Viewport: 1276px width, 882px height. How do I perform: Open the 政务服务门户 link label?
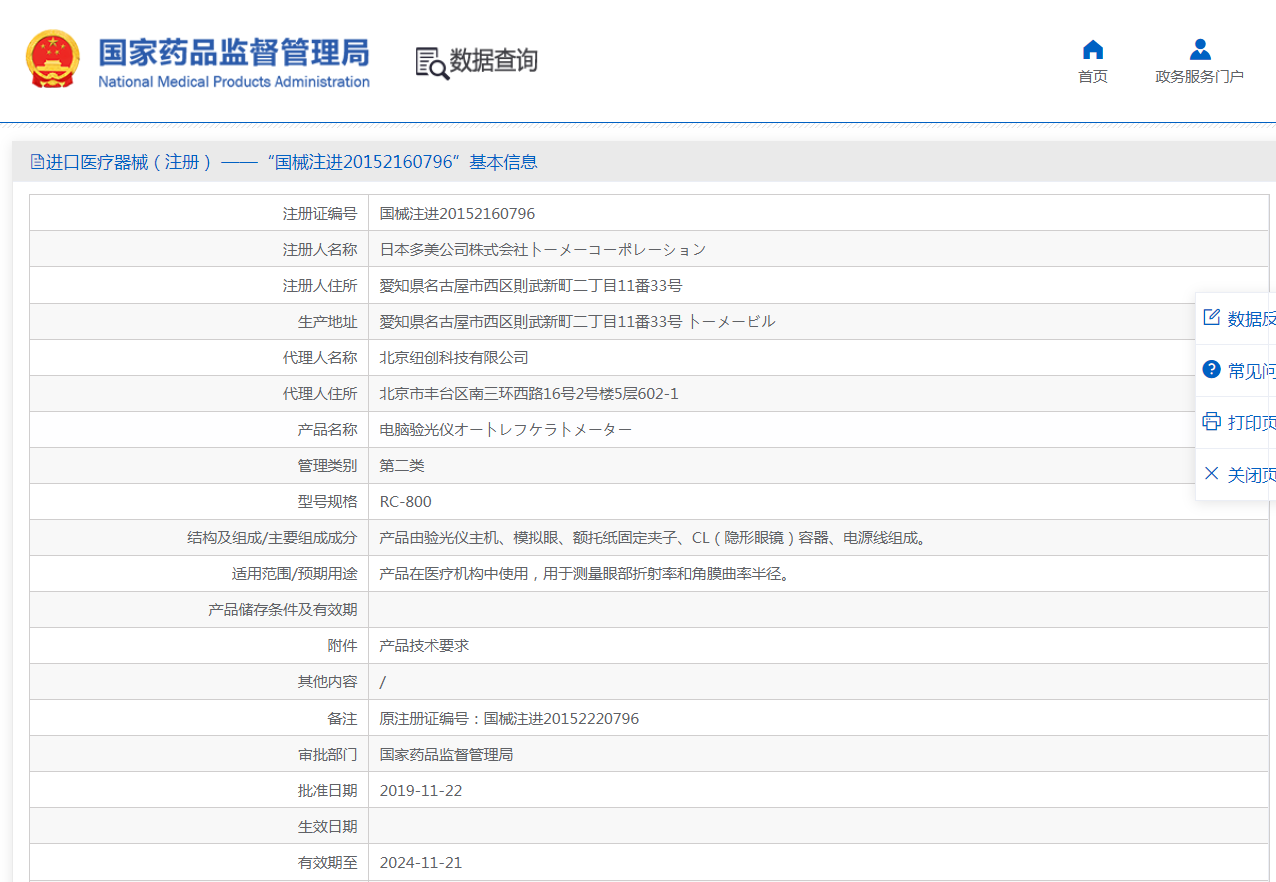[x=1200, y=77]
